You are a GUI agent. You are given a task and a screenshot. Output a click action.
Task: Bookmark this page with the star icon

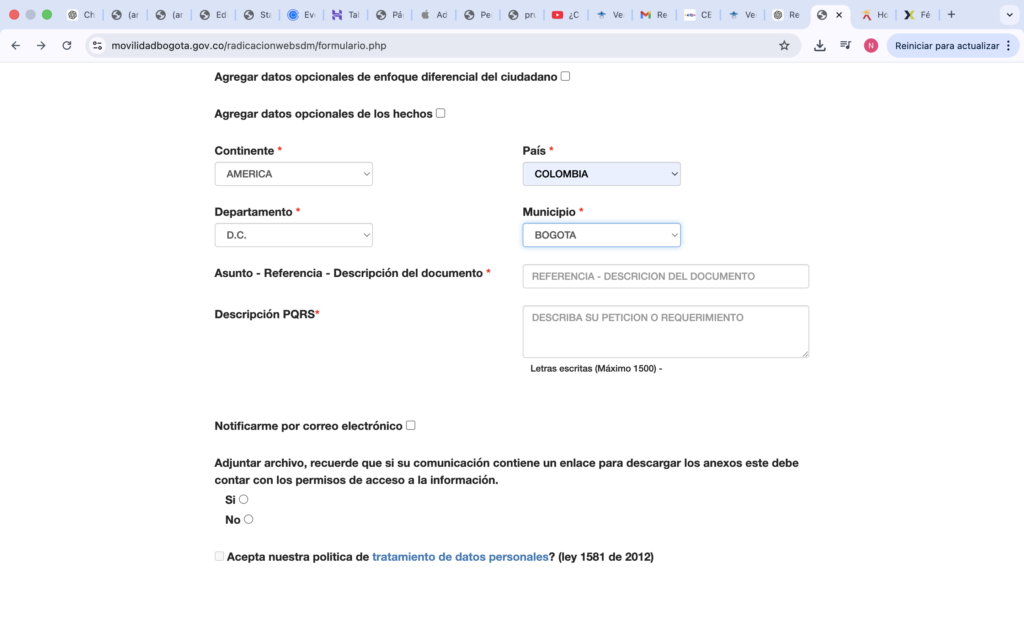coord(784,45)
